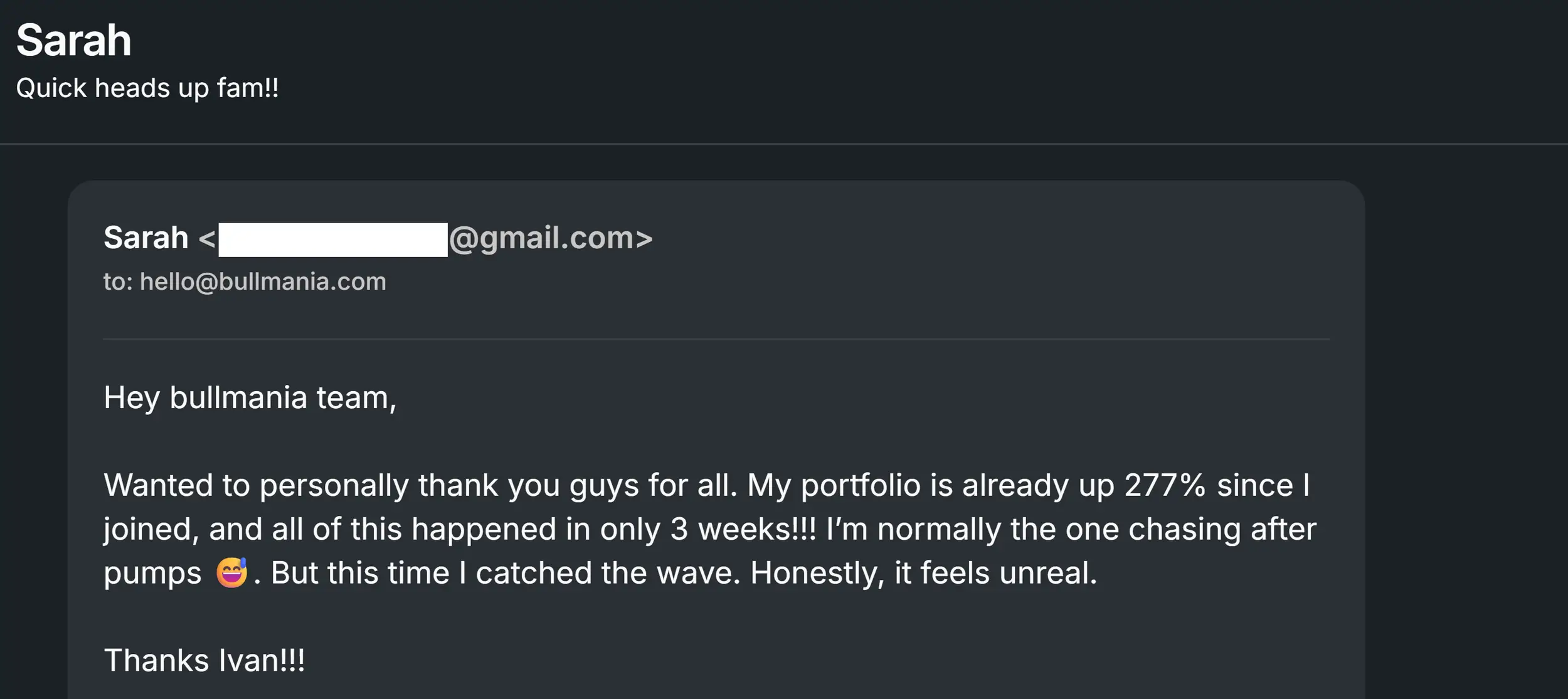Click the "to:" label before the recipient

[x=118, y=281]
